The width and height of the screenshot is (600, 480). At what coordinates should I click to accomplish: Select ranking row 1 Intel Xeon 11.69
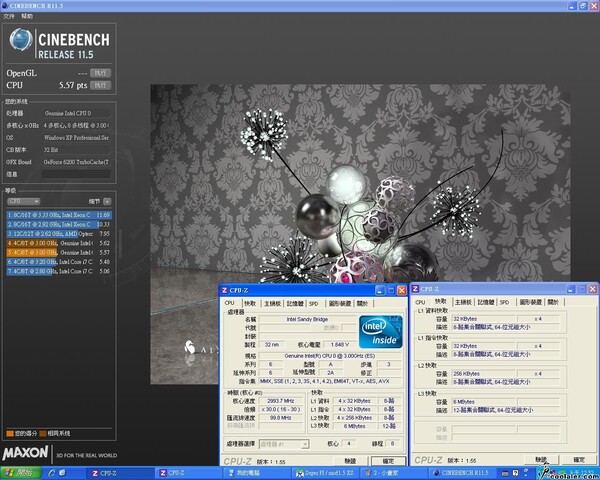pyautogui.click(x=59, y=215)
